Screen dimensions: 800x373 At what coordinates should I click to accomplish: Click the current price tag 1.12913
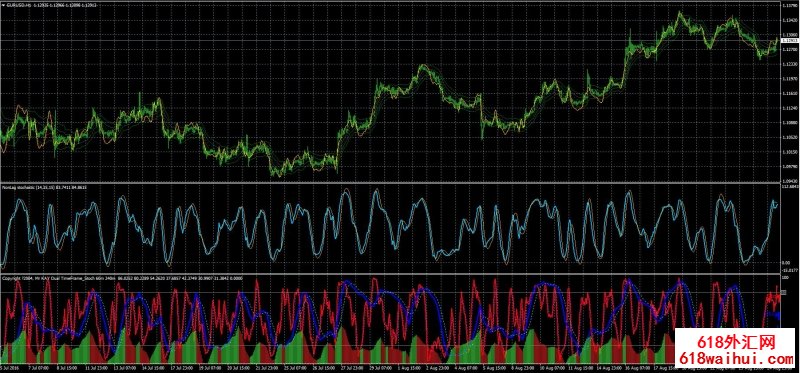click(x=790, y=40)
